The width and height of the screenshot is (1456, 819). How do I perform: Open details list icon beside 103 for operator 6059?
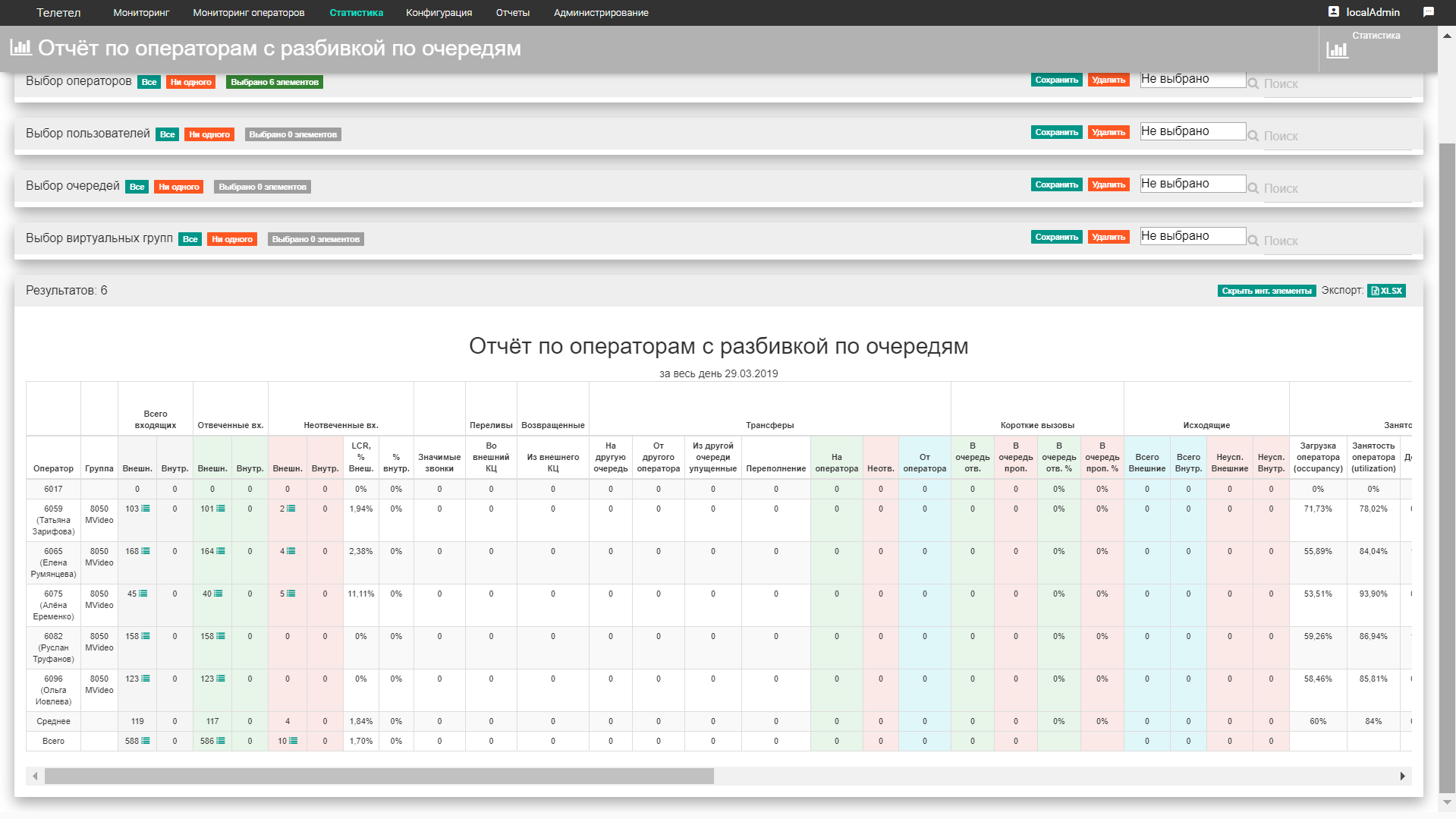coord(146,509)
